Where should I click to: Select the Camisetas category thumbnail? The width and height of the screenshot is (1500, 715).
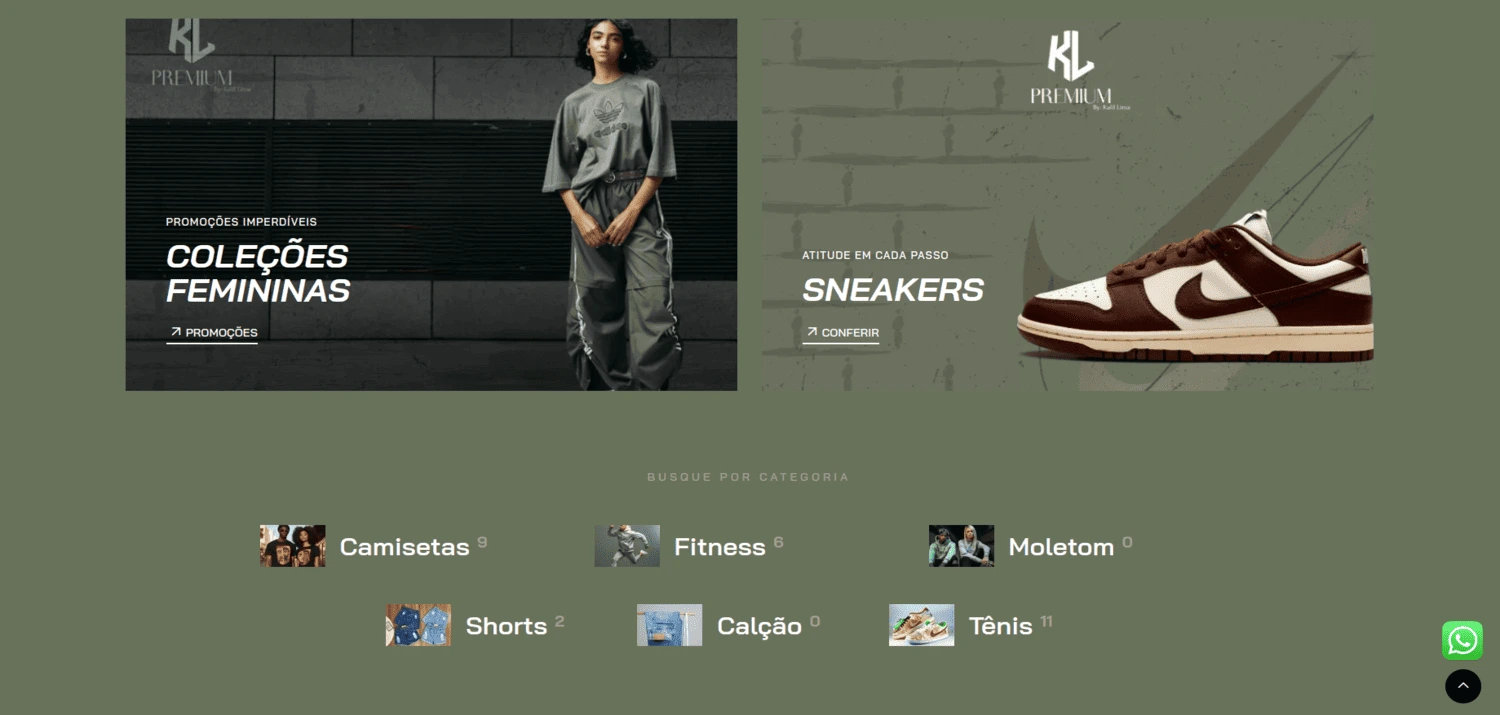pos(293,546)
